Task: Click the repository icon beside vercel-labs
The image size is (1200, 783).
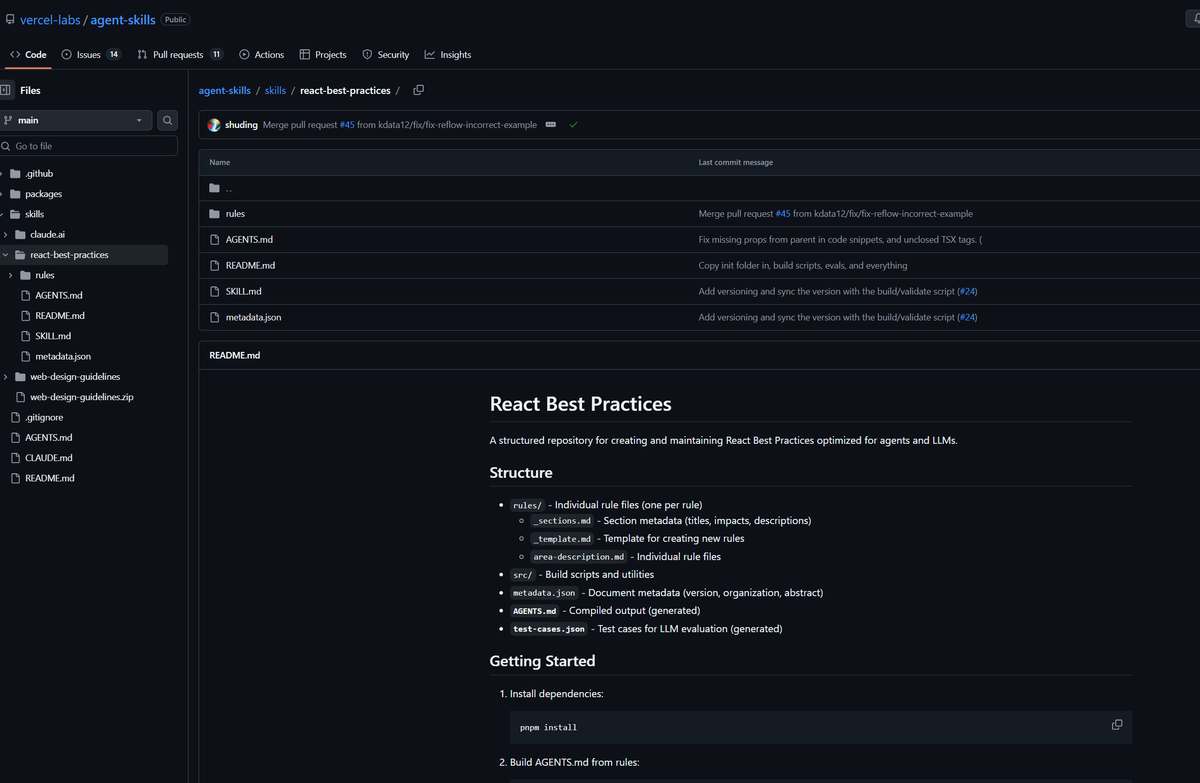Action: tap(10, 20)
